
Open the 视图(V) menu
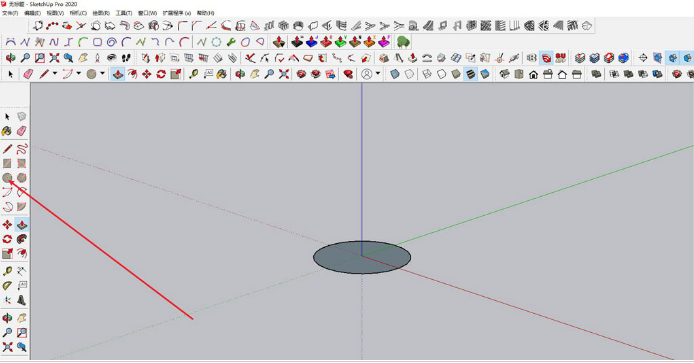pos(55,13)
